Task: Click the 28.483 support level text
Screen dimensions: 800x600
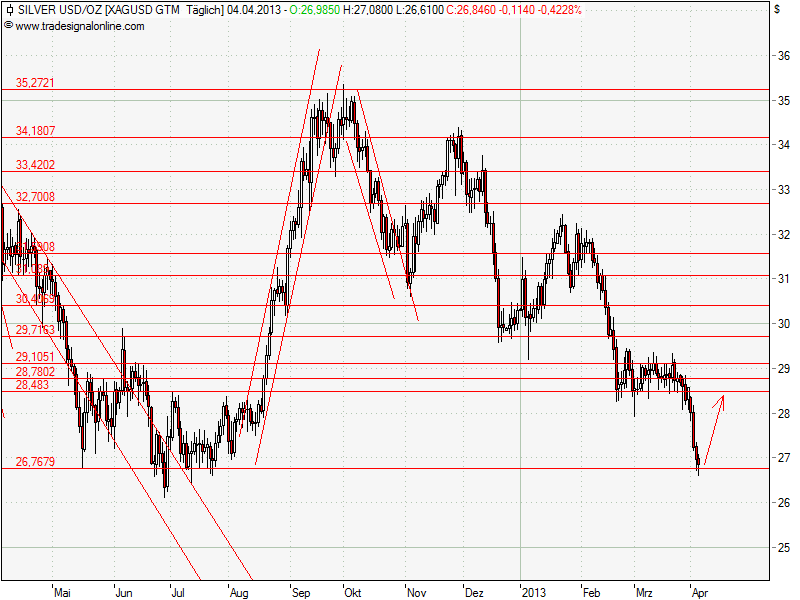Action: (x=31, y=383)
